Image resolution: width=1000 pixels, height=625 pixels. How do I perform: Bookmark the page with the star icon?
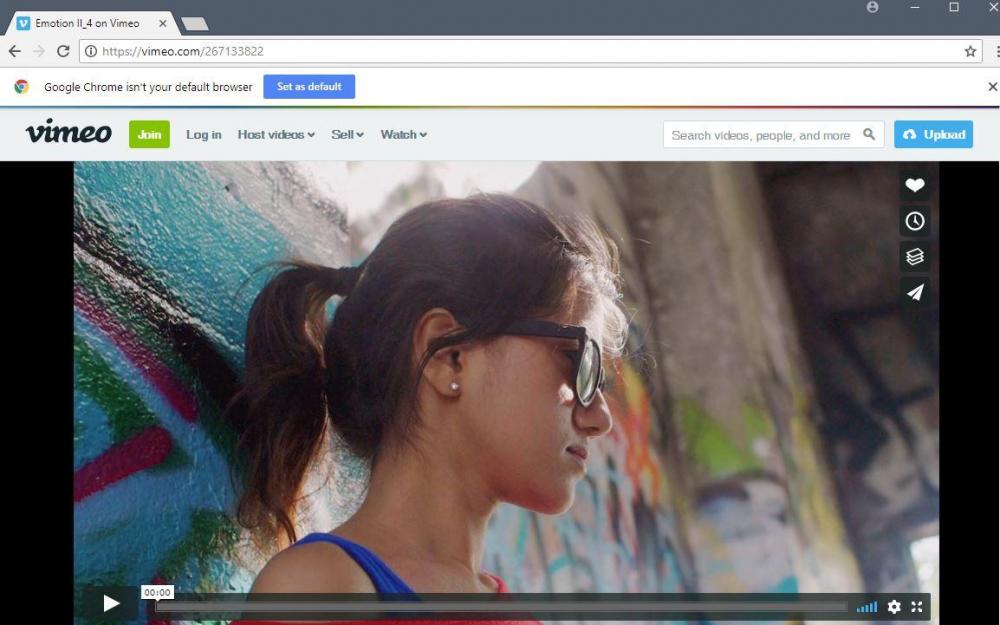(x=970, y=51)
